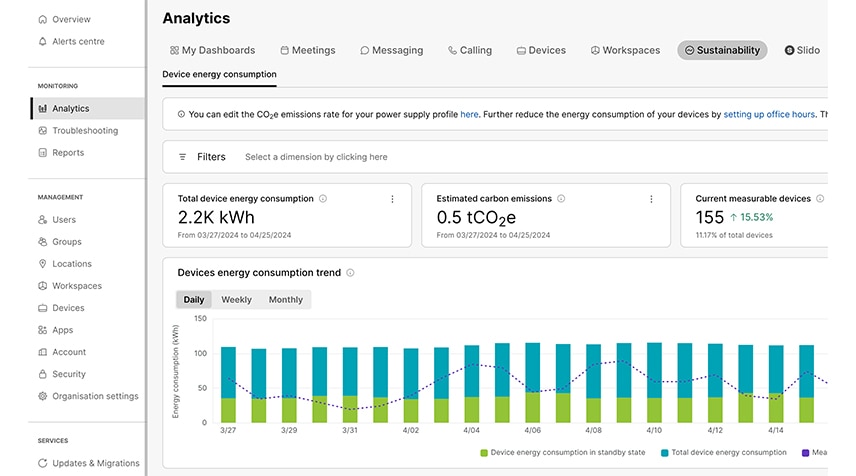Open options menu on Total device energy consumption card
This screenshot has width=856, height=476.
[392, 199]
